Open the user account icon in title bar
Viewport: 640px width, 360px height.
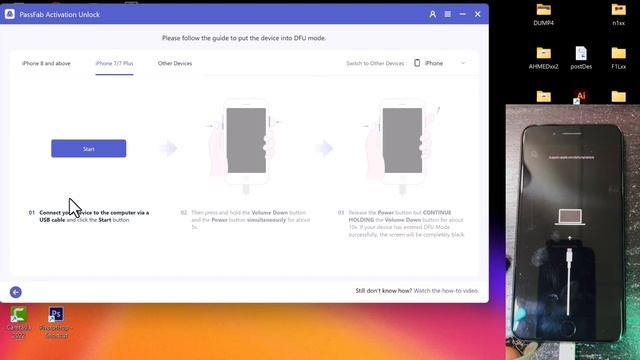[433, 14]
